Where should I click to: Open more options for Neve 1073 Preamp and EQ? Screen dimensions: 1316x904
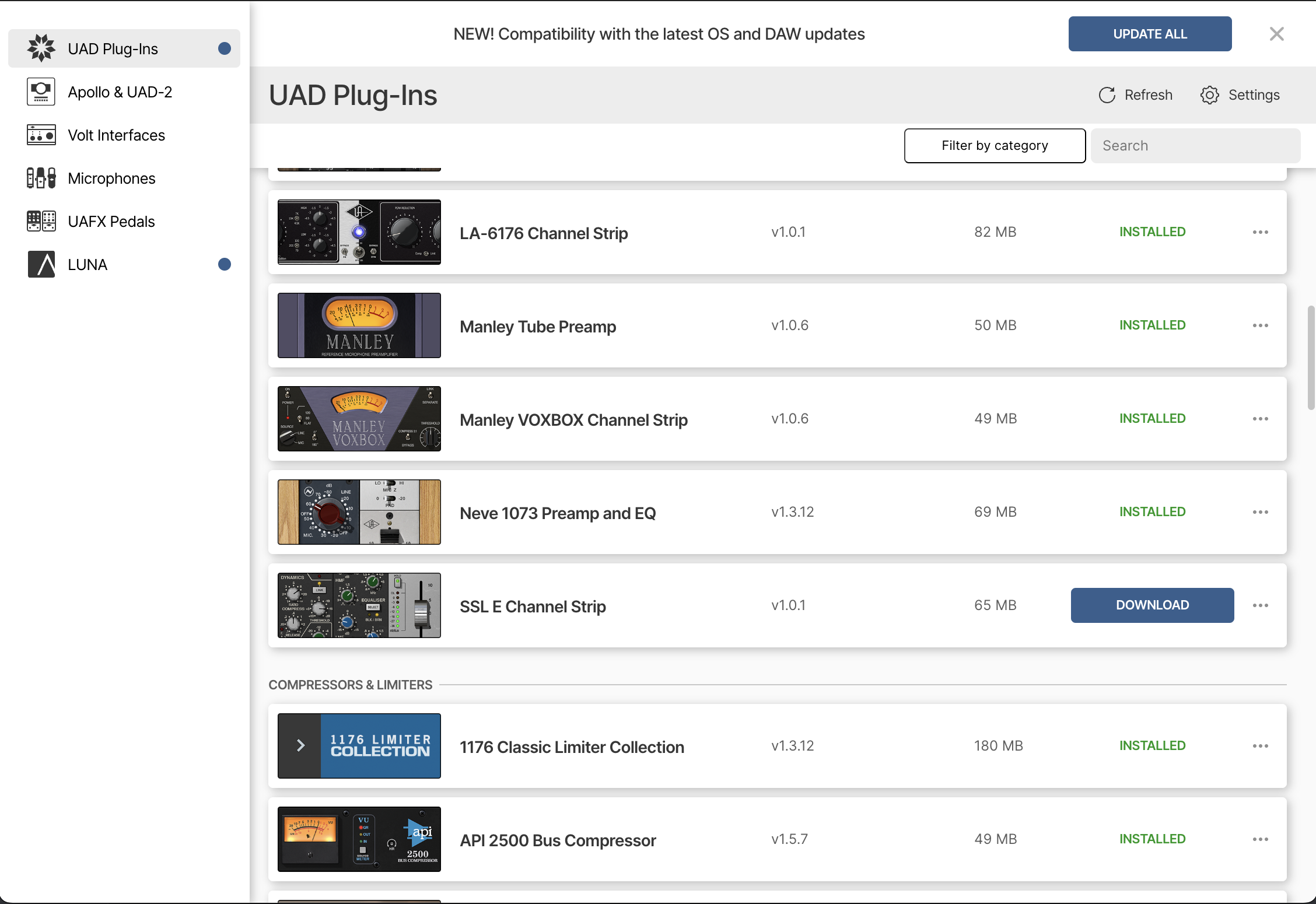coord(1260,512)
